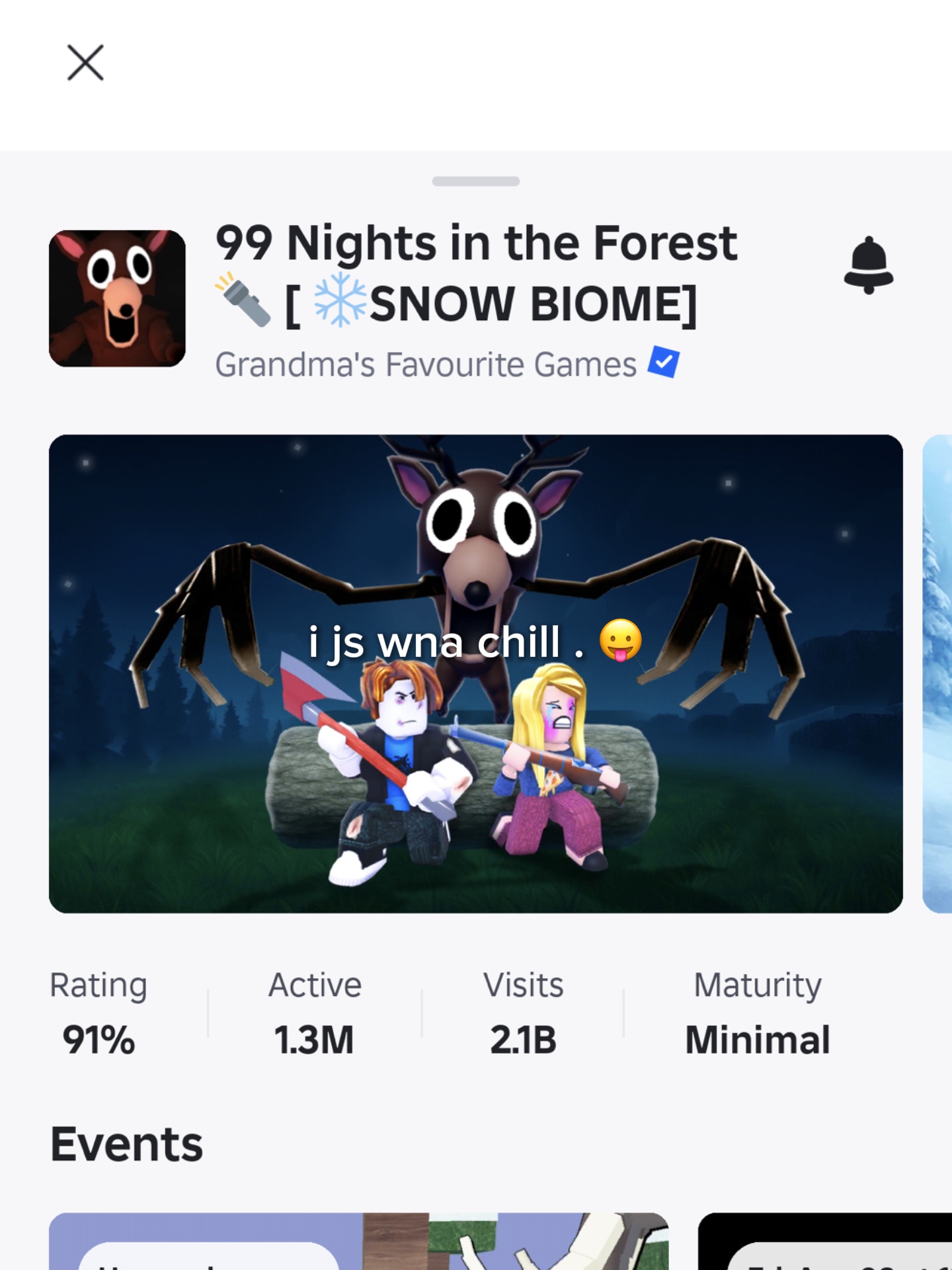952x1270 pixels.
Task: Tap the notification bell icon
Action: pos(868,265)
